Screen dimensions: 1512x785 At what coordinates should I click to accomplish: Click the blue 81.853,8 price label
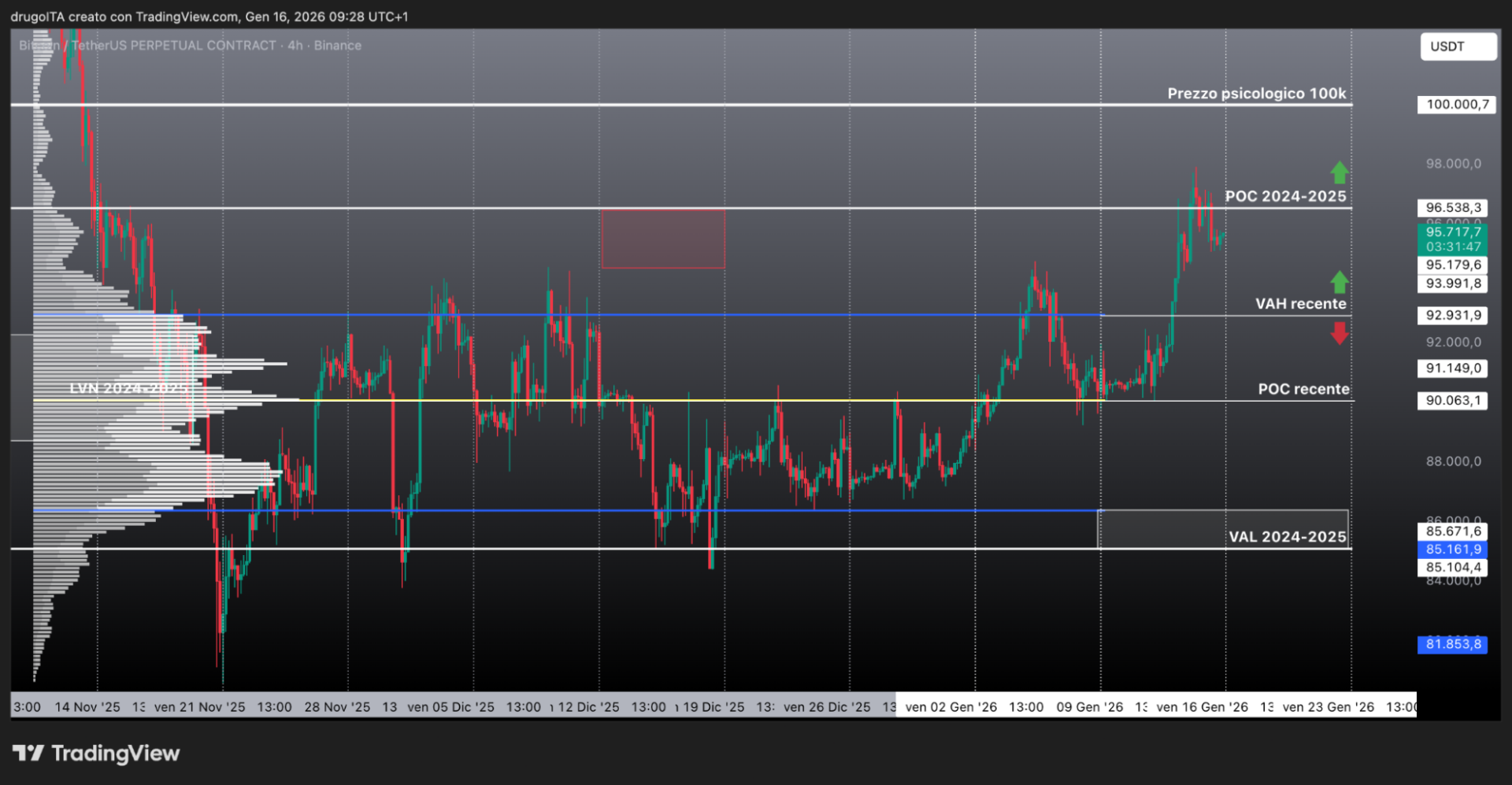coord(1452,644)
